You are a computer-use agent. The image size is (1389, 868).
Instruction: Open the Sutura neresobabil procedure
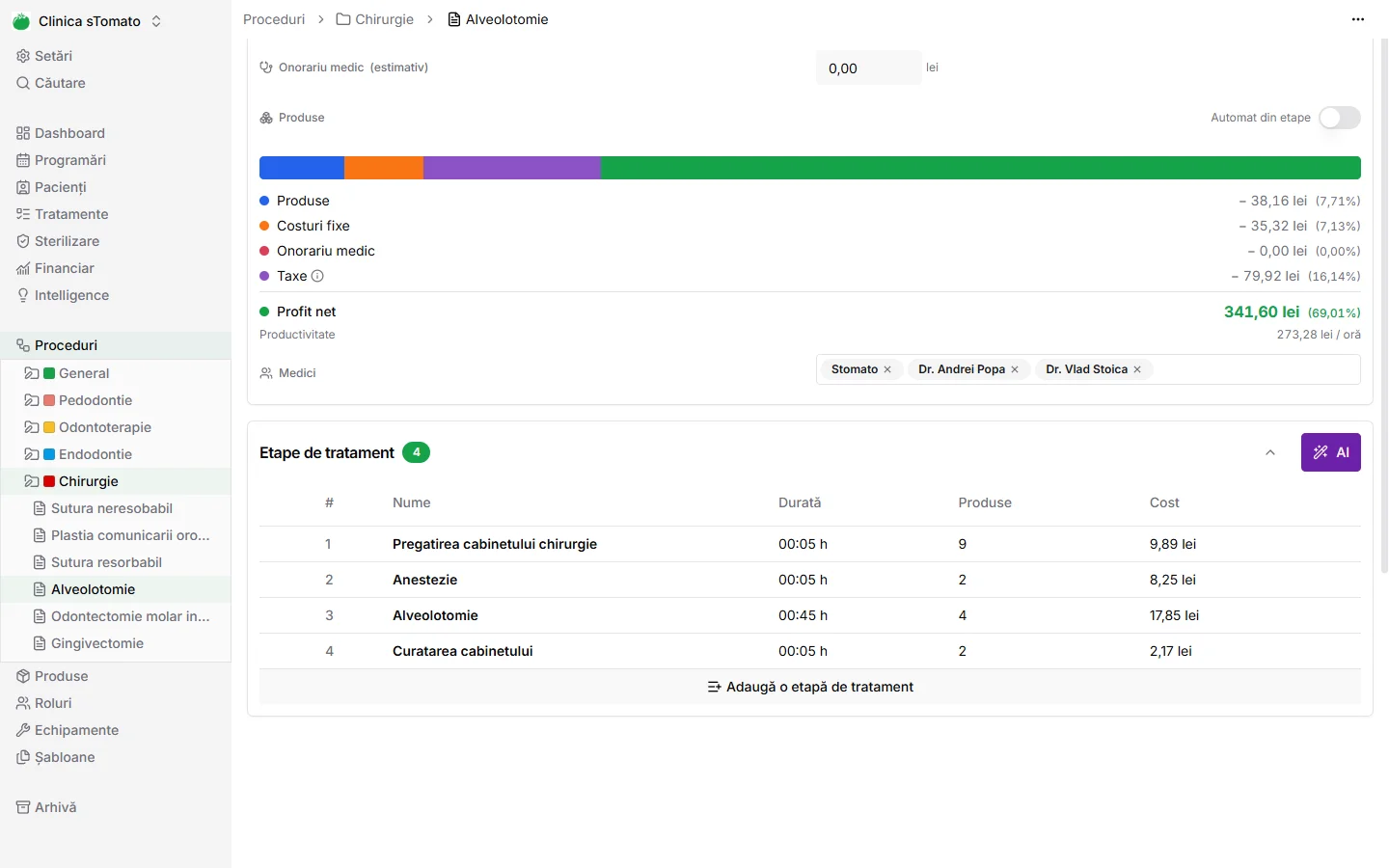pyautogui.click(x=112, y=508)
